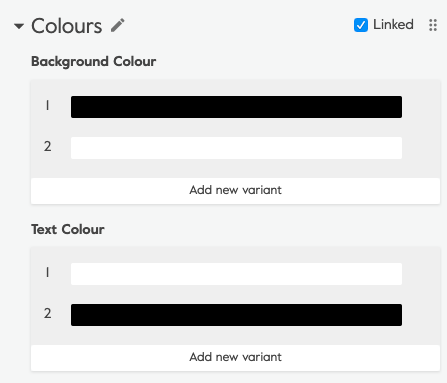Click variant number 1 in Text Colour
Viewport: 447px width, 383px height.
[47, 272]
